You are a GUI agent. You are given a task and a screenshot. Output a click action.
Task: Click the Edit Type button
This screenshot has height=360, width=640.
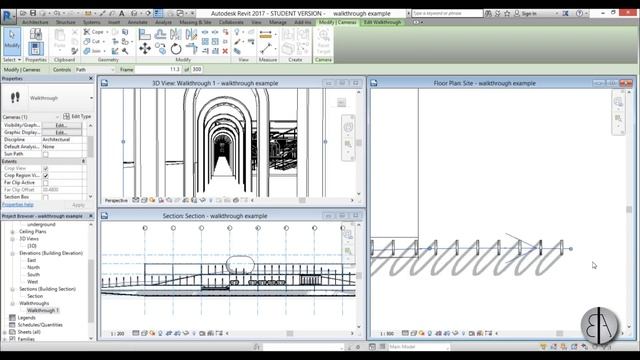click(77, 116)
